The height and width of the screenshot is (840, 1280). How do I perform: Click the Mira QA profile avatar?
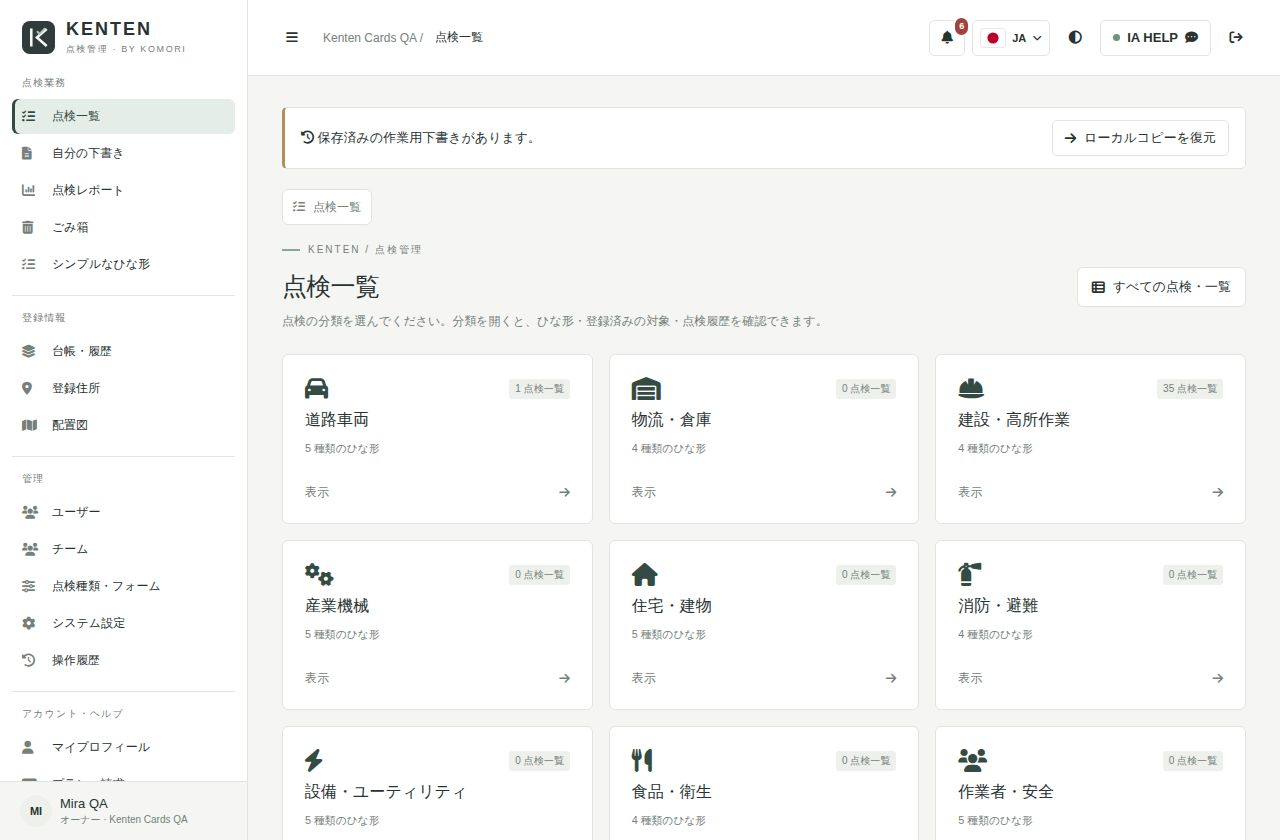36,811
